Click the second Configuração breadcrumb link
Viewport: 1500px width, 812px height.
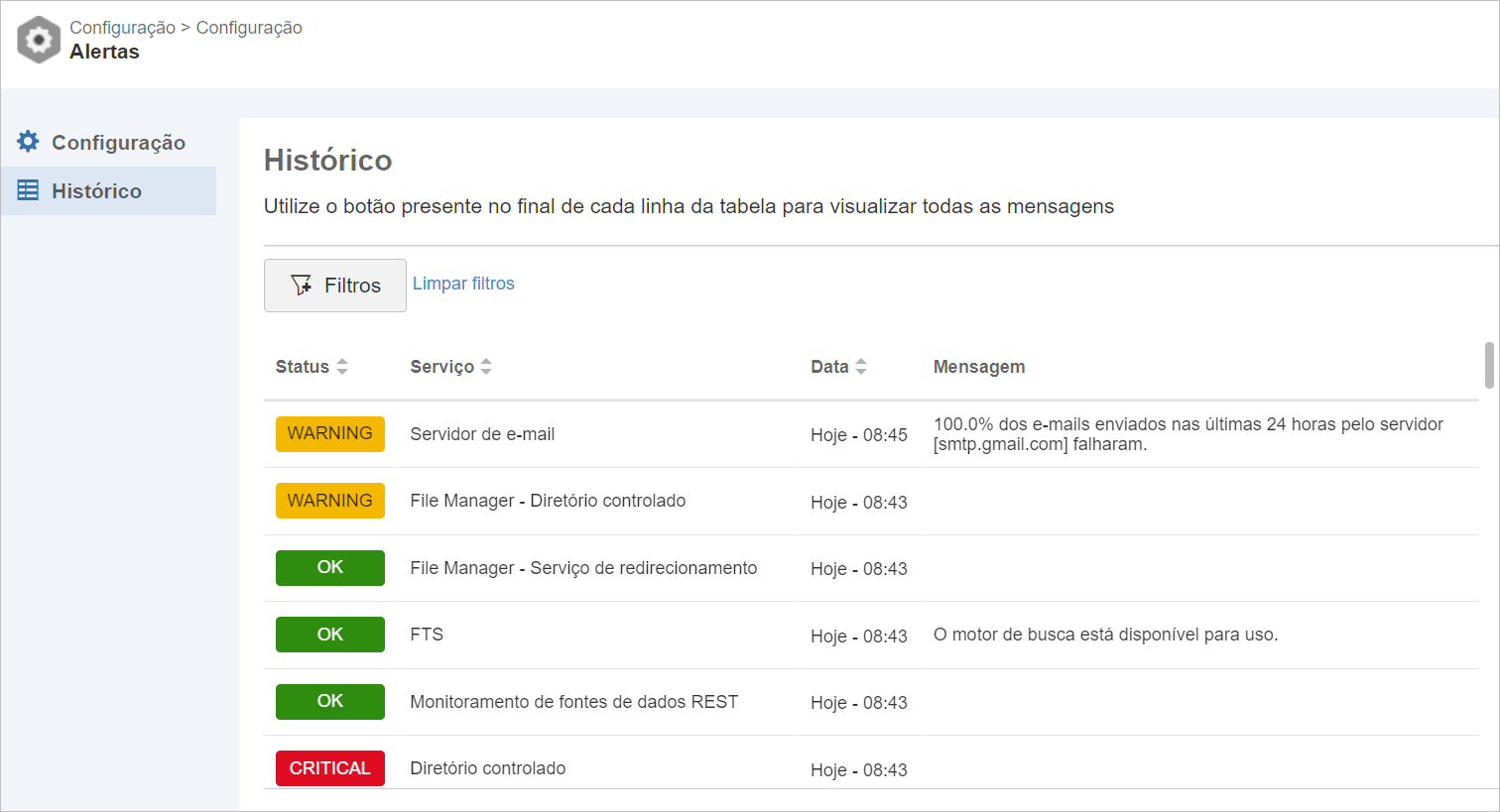(x=249, y=28)
